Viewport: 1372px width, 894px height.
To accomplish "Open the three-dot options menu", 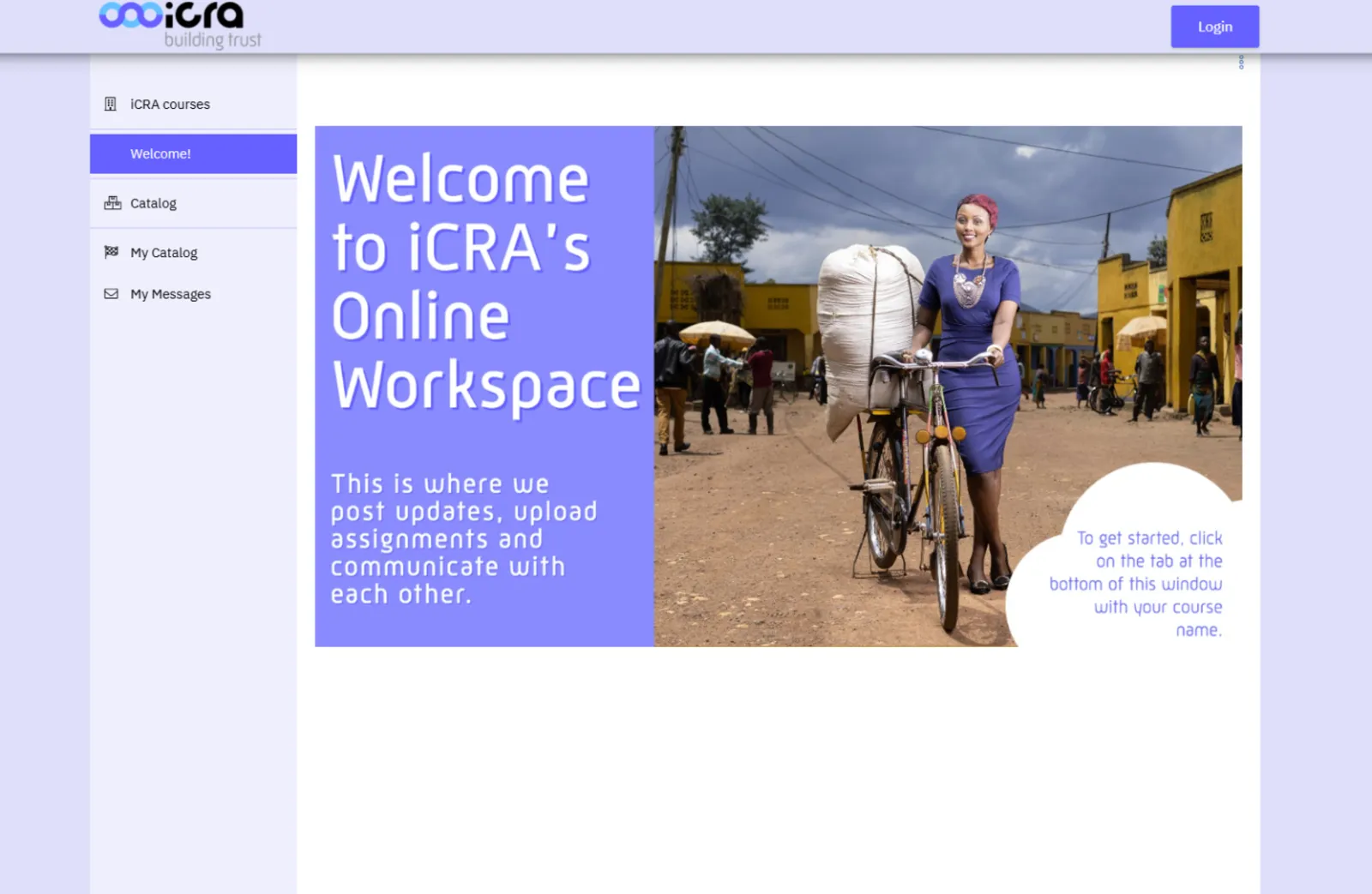I will point(1241,63).
